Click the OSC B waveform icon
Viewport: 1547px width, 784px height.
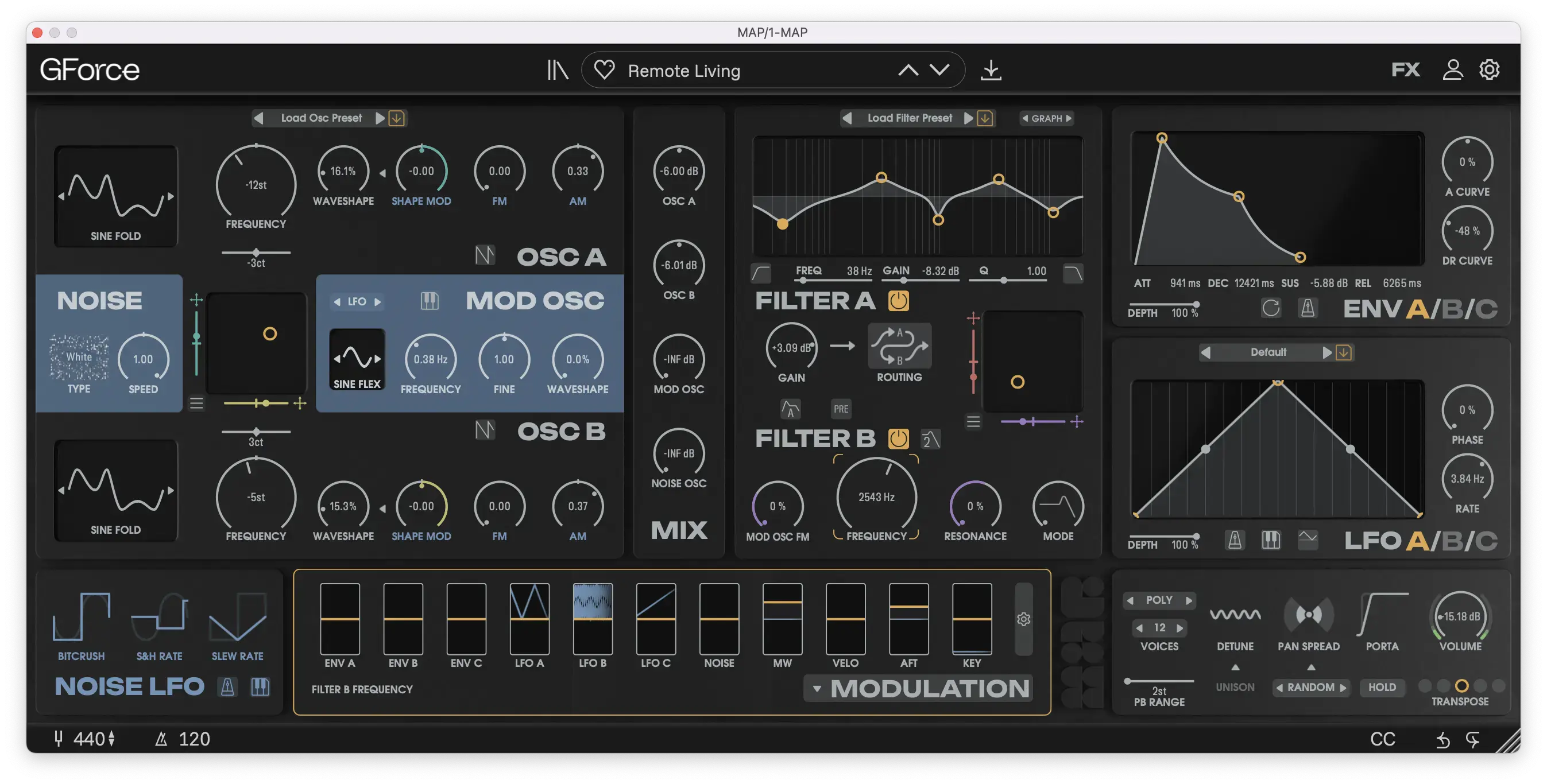click(x=485, y=430)
